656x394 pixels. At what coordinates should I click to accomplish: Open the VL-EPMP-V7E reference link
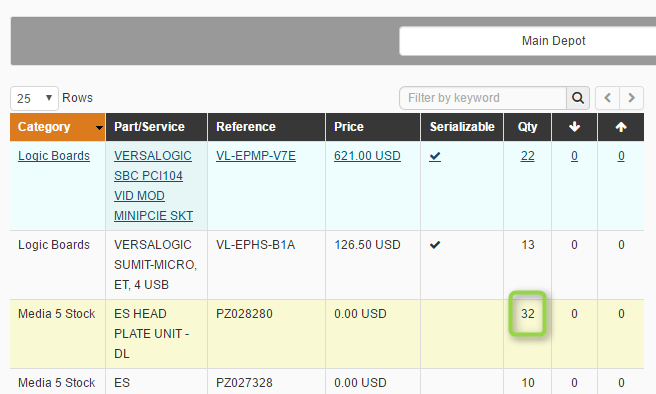256,156
